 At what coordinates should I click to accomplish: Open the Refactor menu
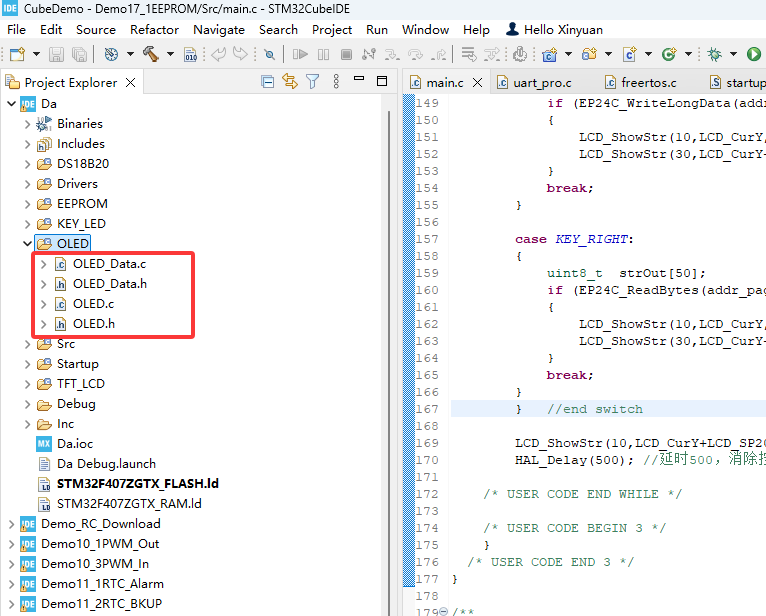[x=154, y=30]
